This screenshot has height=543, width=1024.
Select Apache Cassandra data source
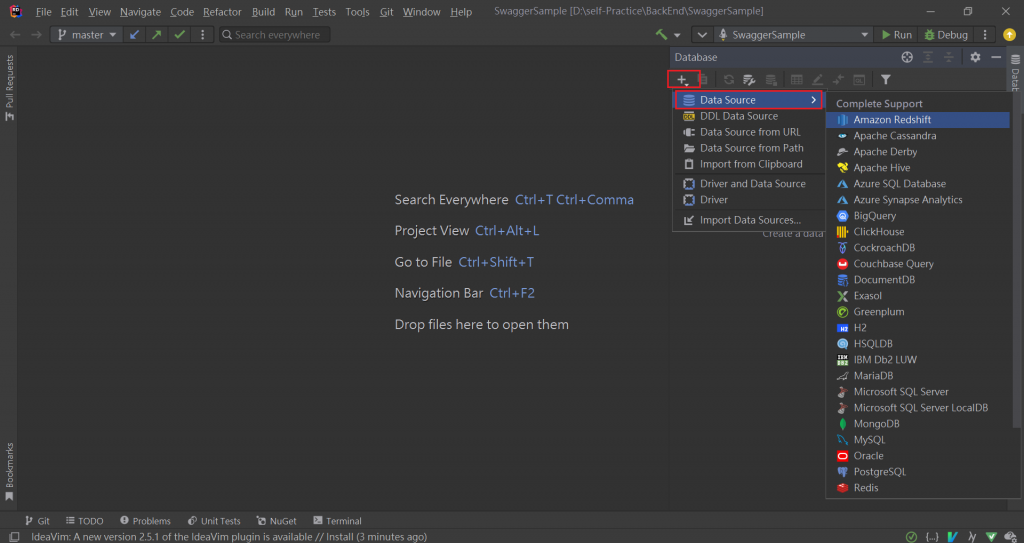(x=918, y=136)
